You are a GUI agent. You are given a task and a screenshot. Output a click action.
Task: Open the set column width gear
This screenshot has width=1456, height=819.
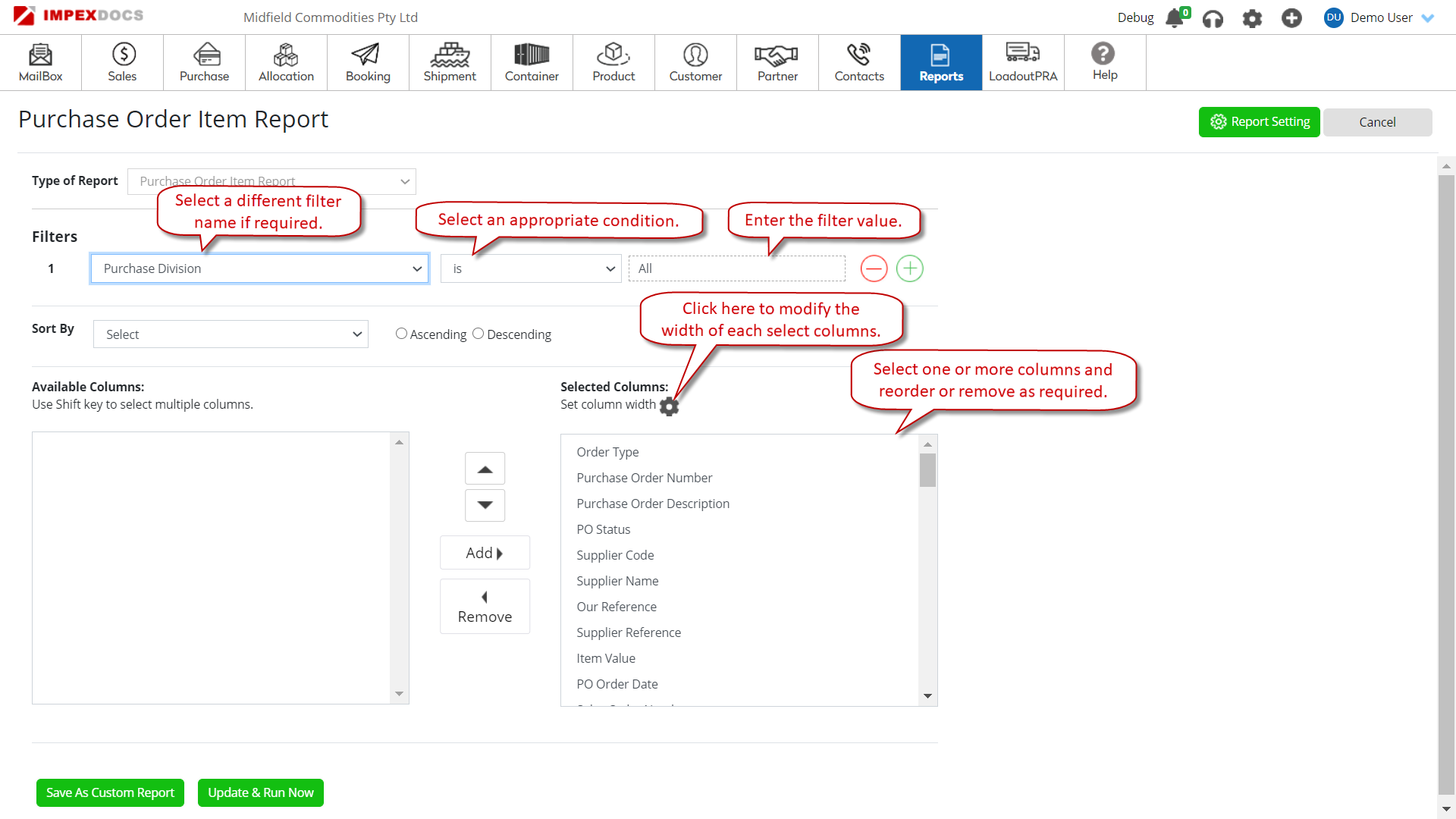click(x=669, y=406)
